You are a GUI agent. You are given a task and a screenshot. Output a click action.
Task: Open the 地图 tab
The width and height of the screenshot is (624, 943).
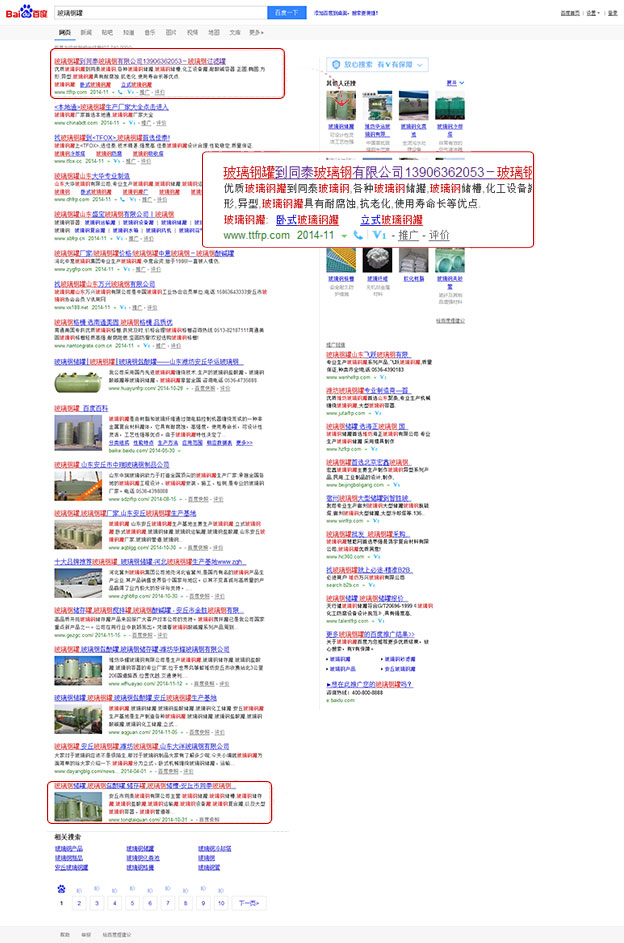coord(213,32)
